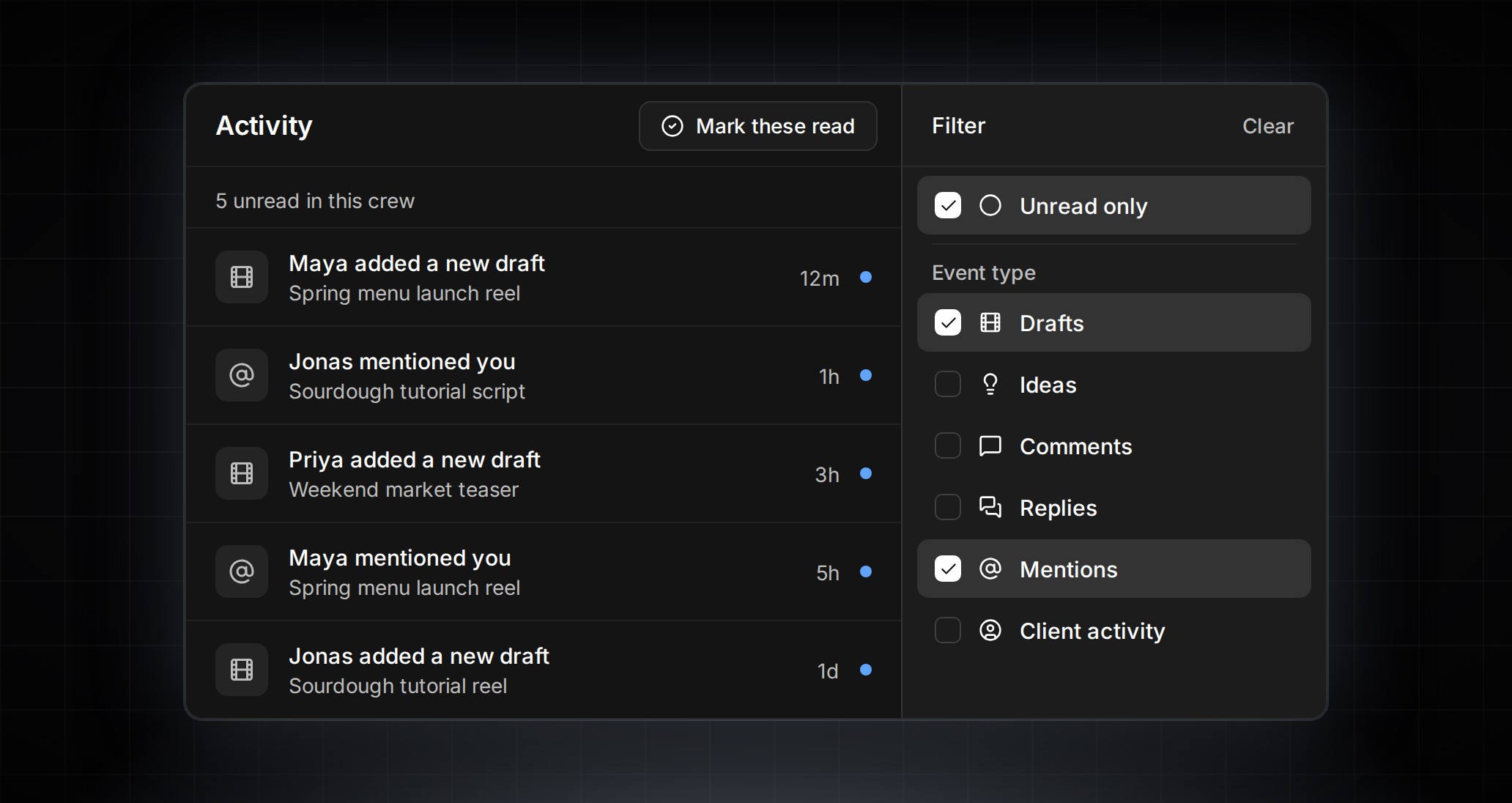Image resolution: width=1512 pixels, height=803 pixels.
Task: Open Maya mentioned you notification title
Action: [x=400, y=558]
